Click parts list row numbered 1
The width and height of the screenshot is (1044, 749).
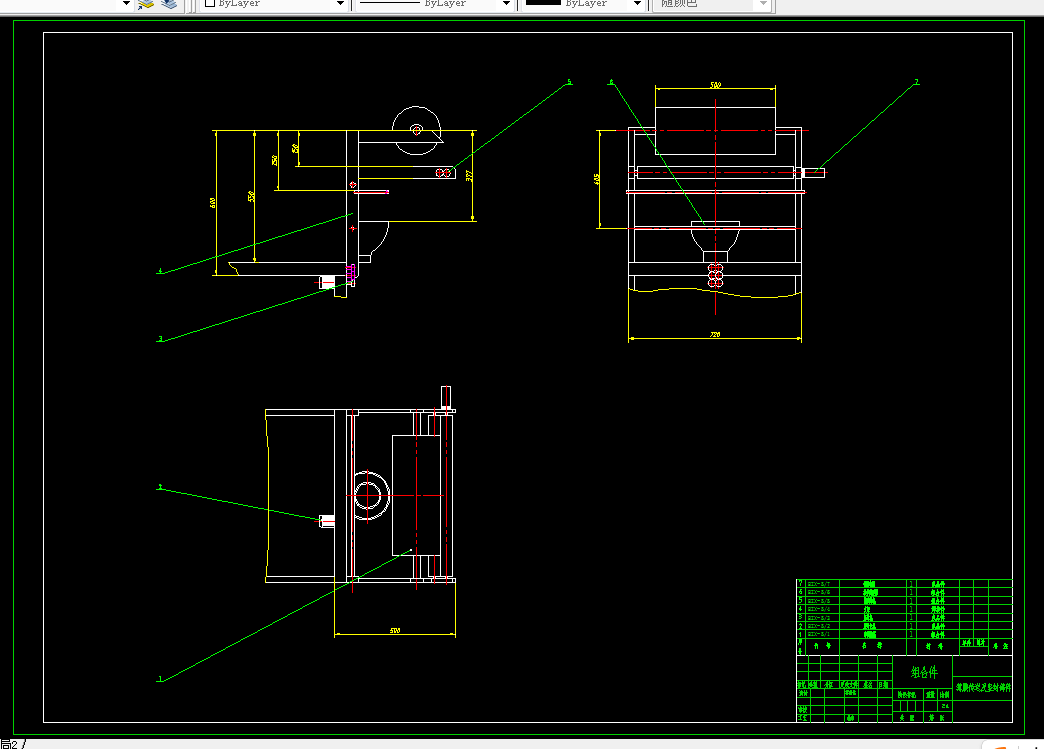(904, 634)
